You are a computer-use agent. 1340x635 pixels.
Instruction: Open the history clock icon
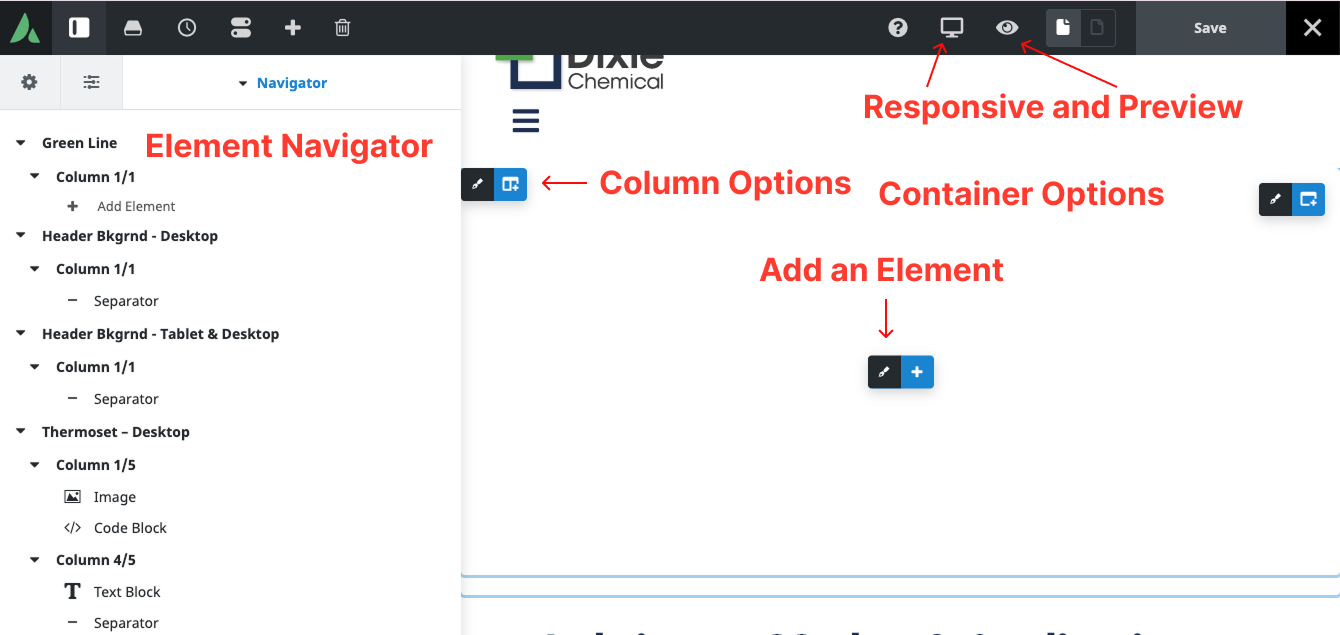(187, 28)
